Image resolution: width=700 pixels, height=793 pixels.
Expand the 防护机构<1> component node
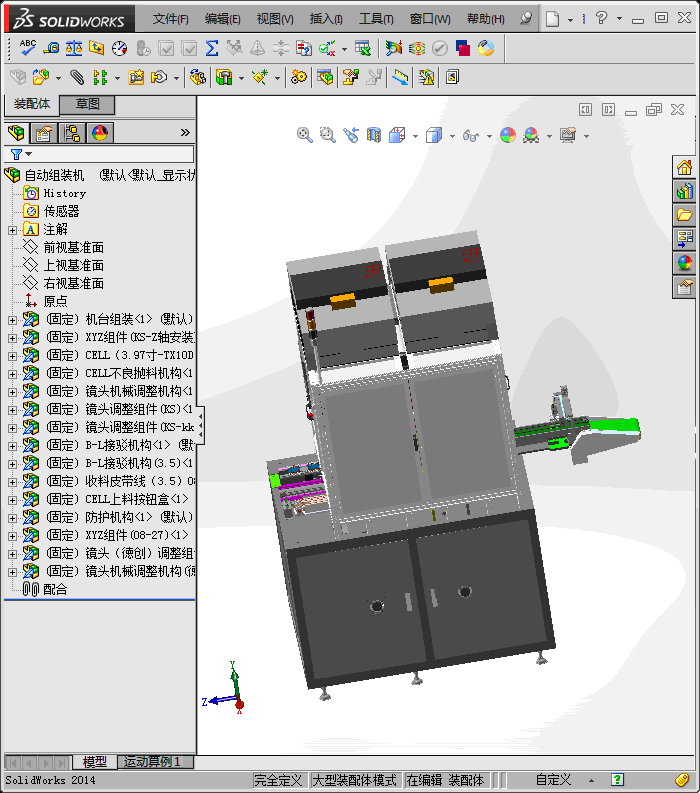point(12,518)
